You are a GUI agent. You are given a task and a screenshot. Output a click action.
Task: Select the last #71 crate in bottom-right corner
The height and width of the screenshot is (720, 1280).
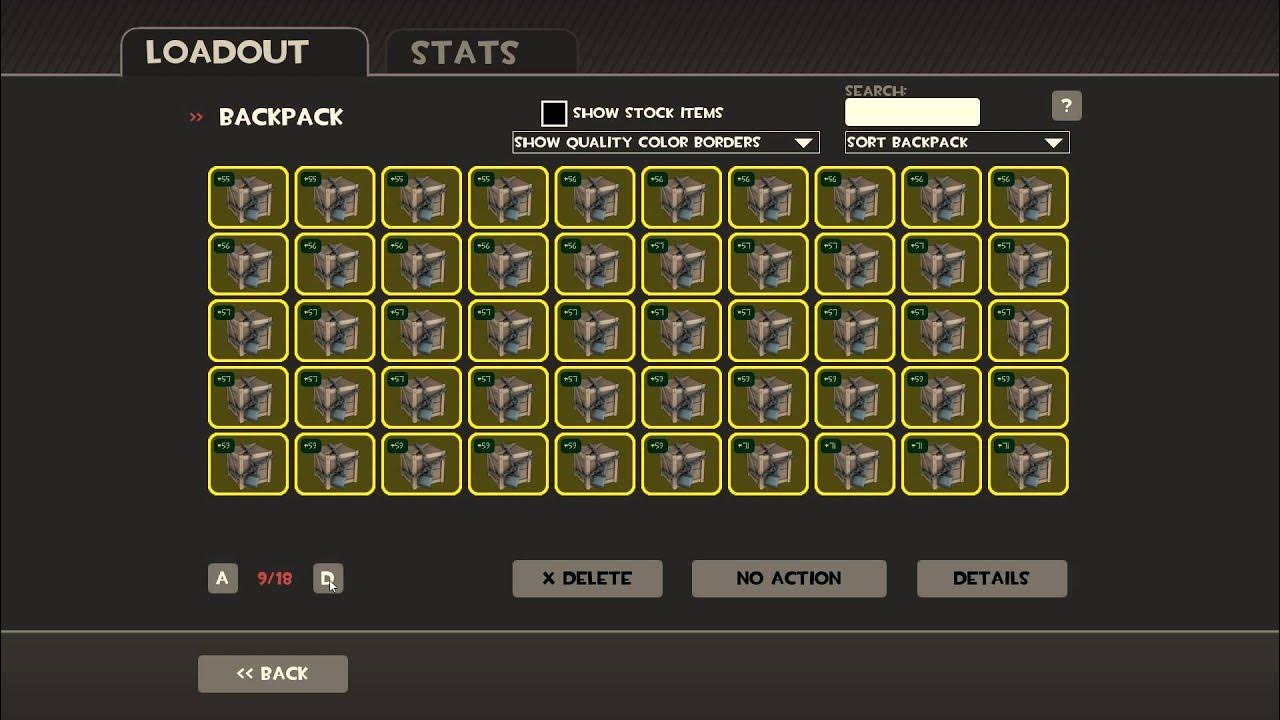1028,464
